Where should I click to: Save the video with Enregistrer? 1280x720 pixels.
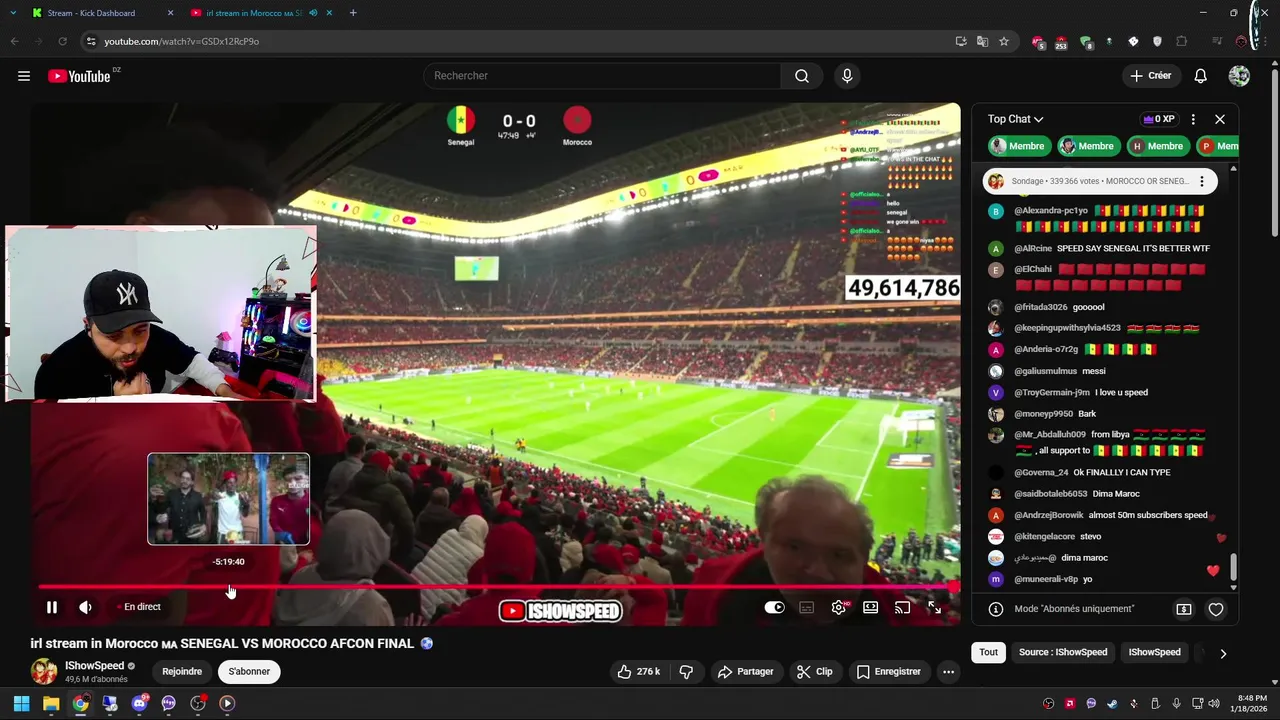[x=889, y=672]
